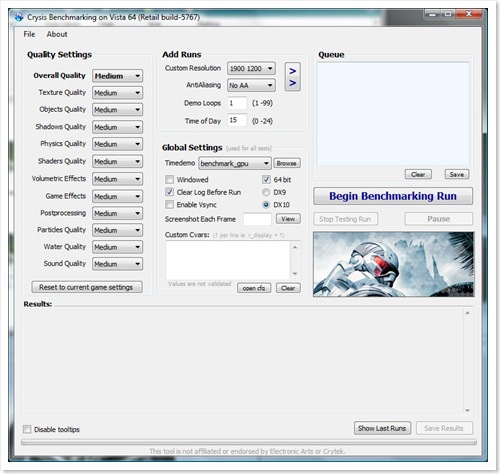Open the Physics Quality dropdown
Viewport: 500px width, 474px height.
tap(117, 144)
